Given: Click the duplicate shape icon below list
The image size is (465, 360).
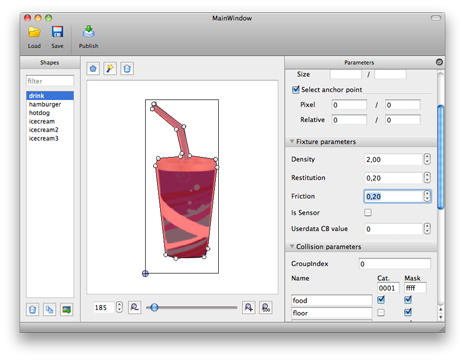Looking at the screenshot, I should click(x=49, y=310).
